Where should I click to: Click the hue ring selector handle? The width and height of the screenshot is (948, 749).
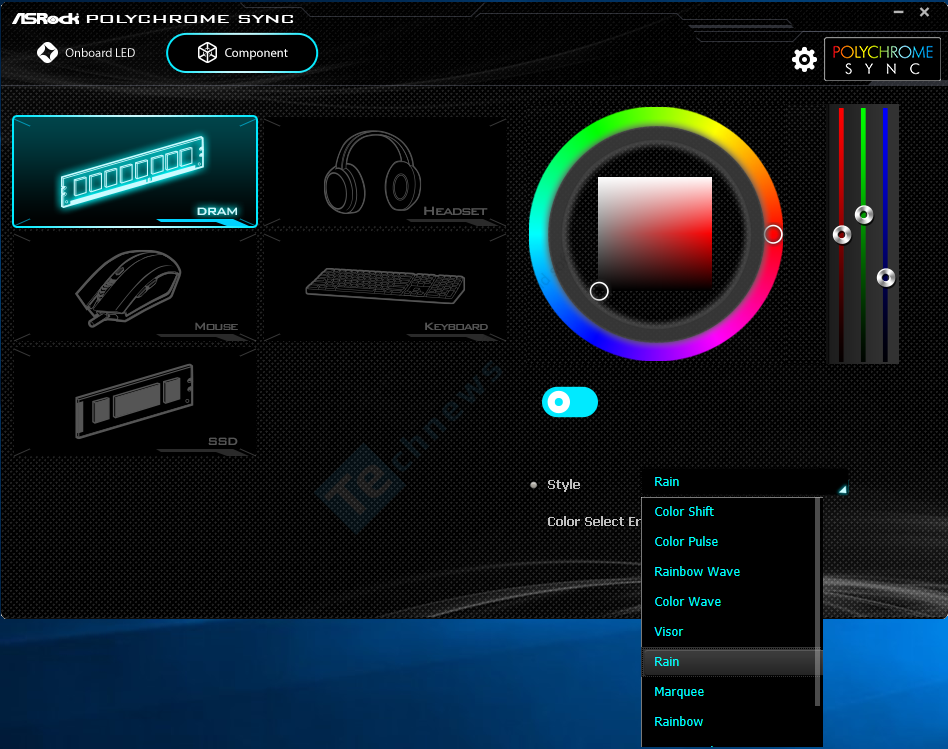click(773, 235)
